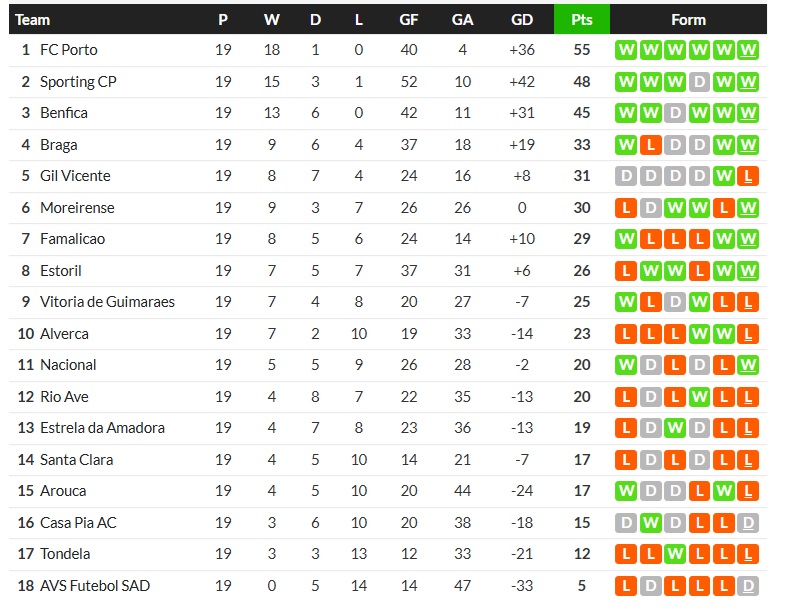Open the Famalicao team link
The width and height of the screenshot is (788, 608).
[x=72, y=239]
